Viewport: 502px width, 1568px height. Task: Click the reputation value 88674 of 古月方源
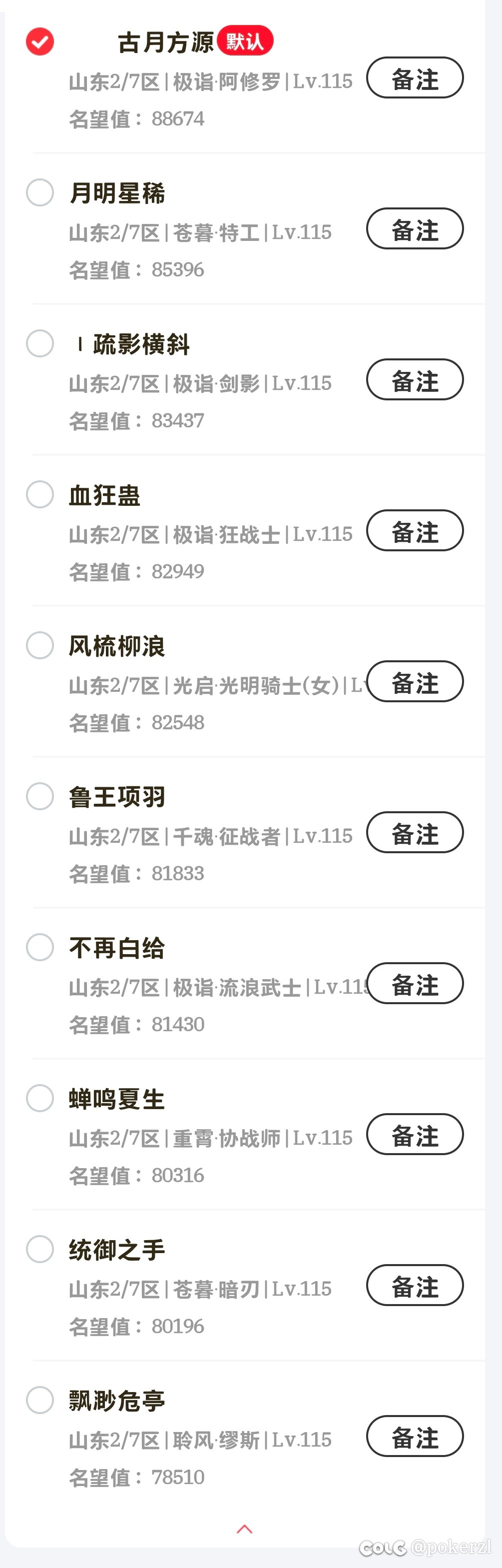(178, 119)
